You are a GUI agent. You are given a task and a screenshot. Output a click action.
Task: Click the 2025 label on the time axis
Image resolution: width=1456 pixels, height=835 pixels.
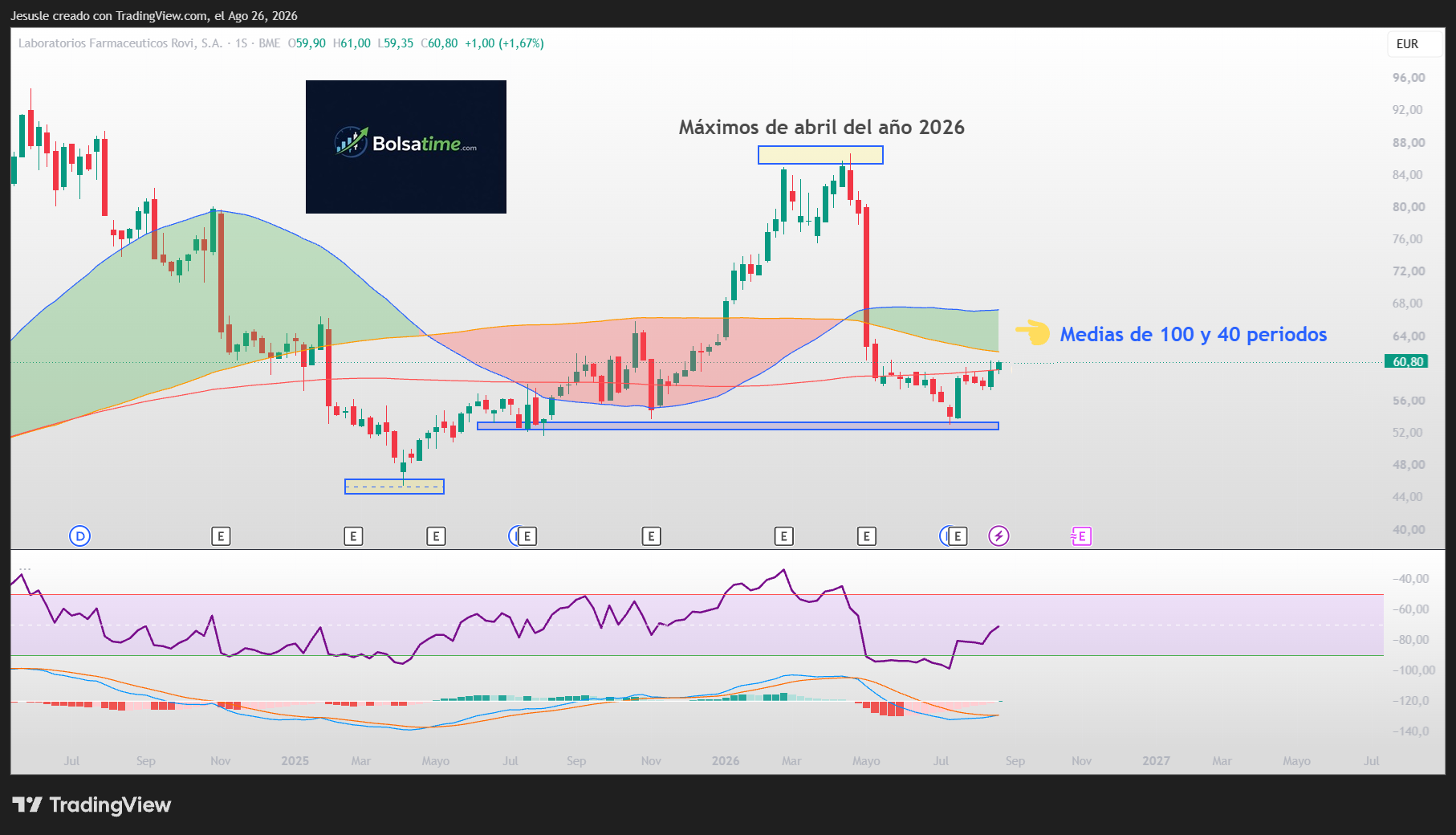coord(295,761)
